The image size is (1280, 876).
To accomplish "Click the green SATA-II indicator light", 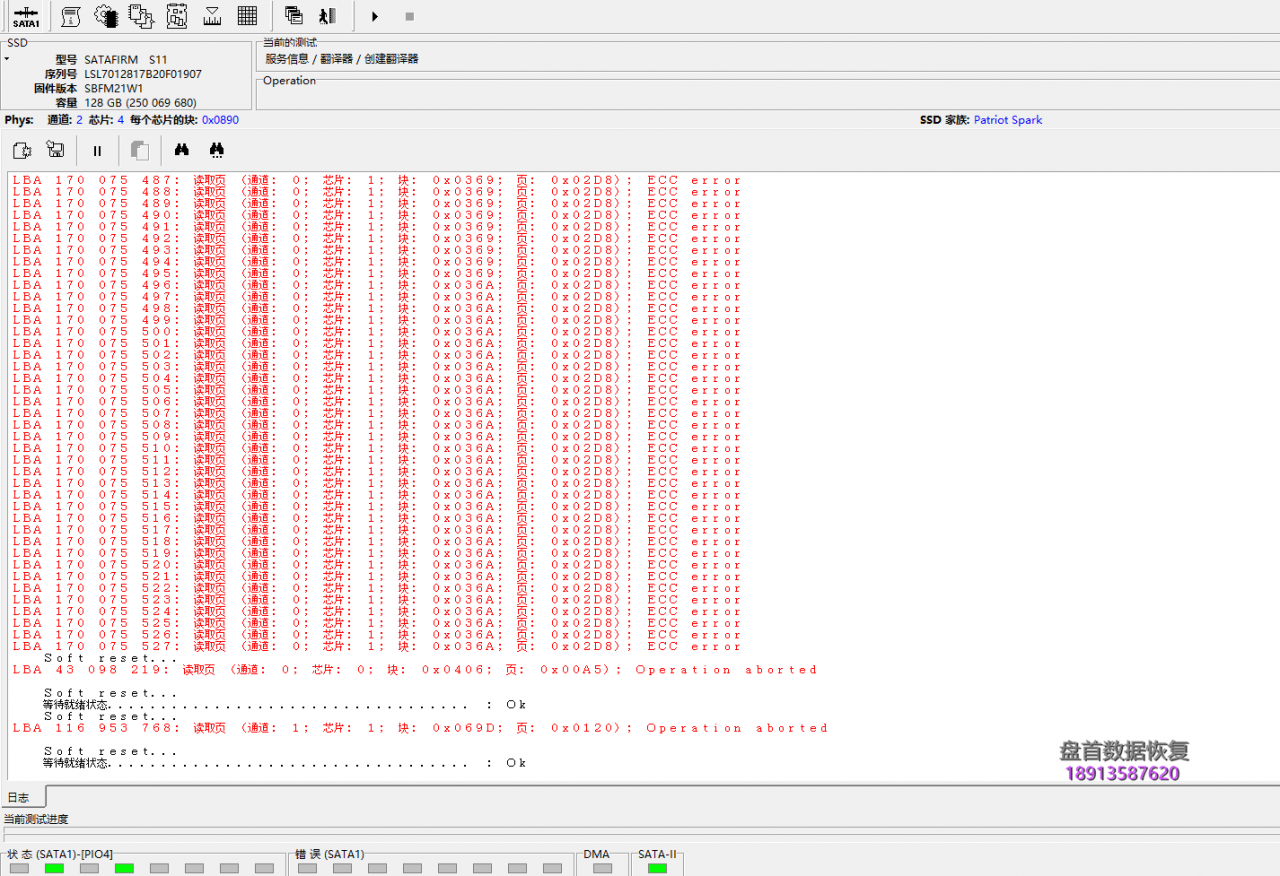I will pos(657,868).
